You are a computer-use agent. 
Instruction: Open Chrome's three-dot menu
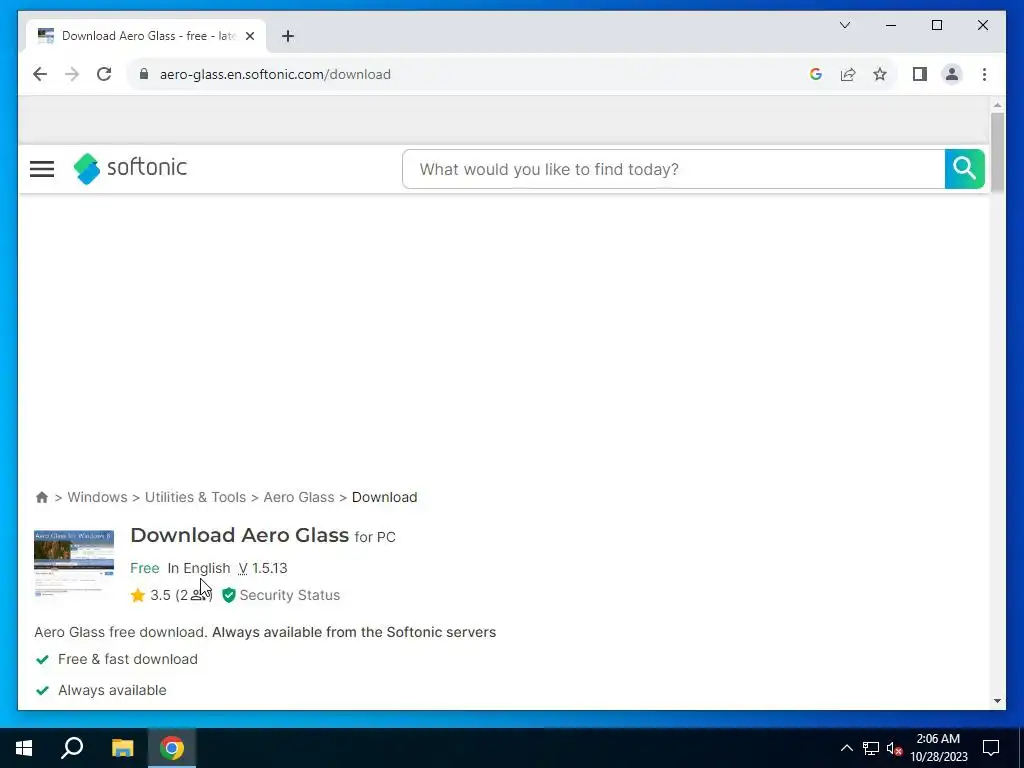[x=984, y=74]
